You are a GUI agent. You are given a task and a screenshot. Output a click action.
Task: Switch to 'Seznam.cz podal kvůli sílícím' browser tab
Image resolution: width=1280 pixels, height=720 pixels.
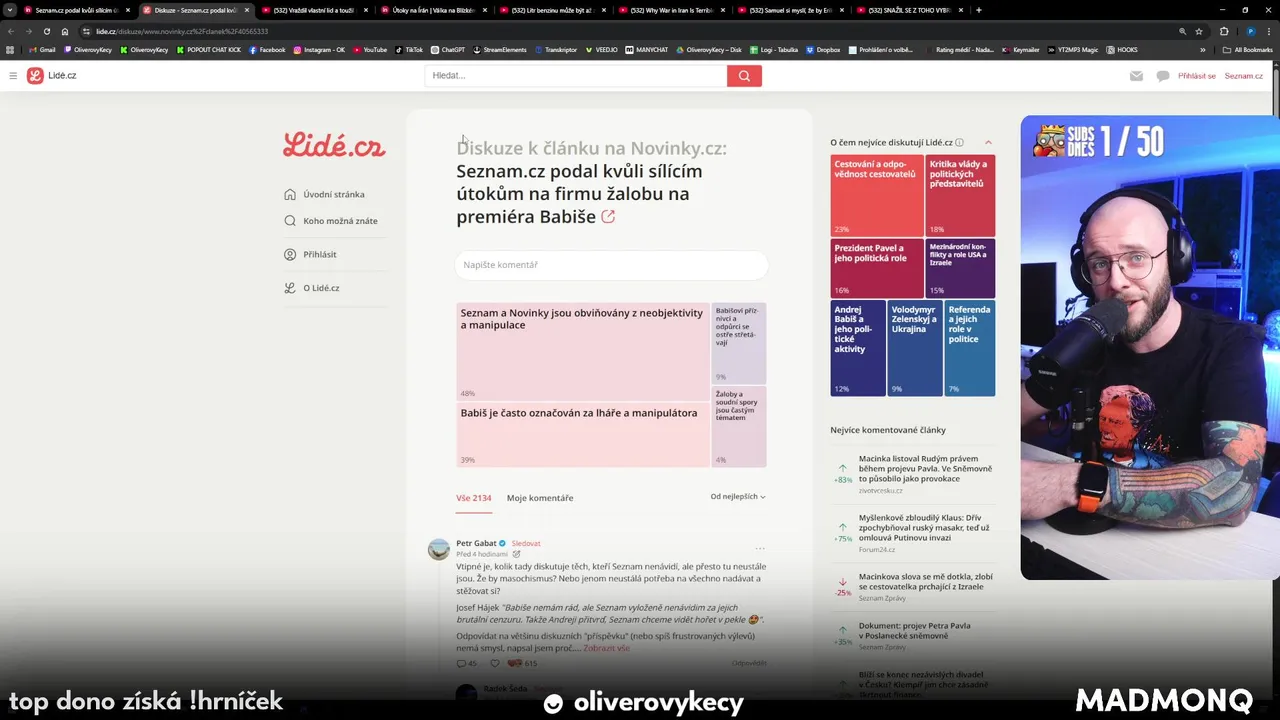coord(76,10)
